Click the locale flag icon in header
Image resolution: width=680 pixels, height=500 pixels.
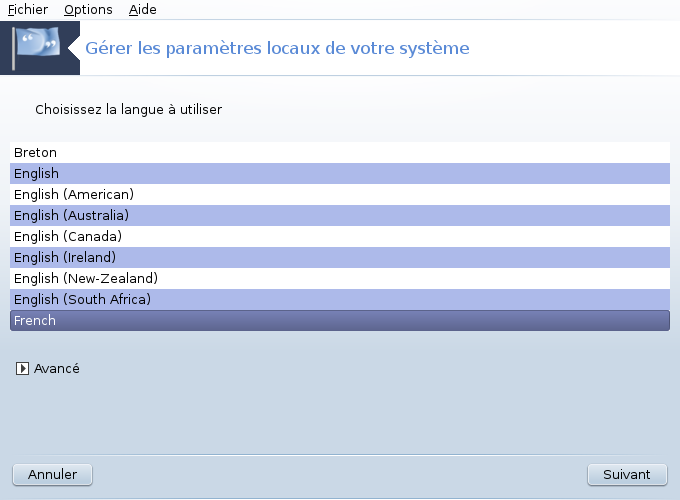(x=36, y=48)
